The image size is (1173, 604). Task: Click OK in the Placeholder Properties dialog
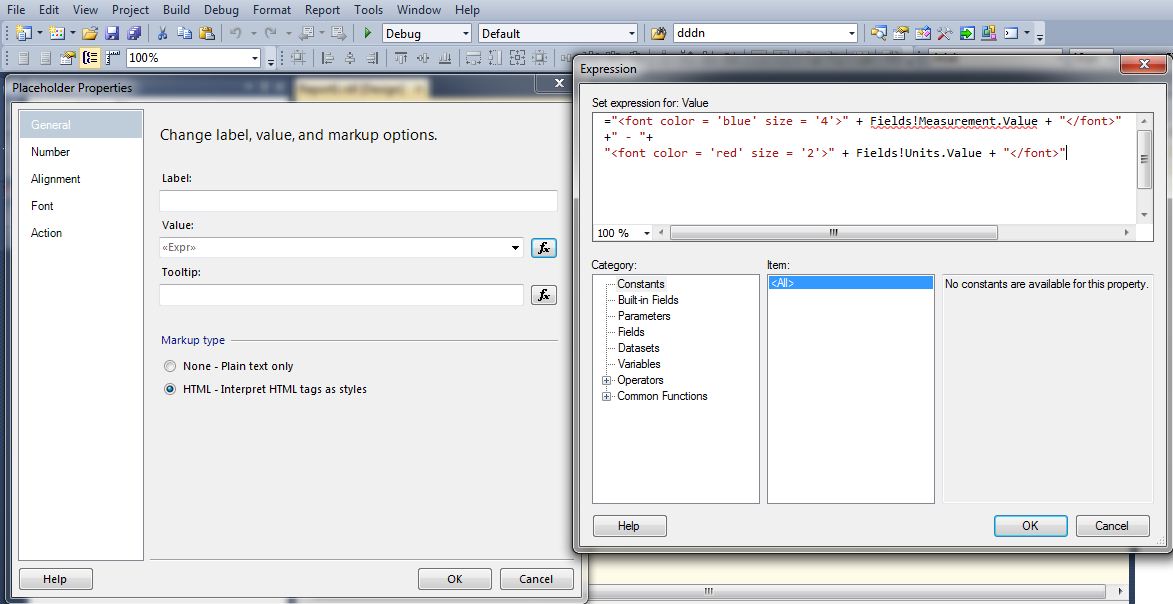click(455, 579)
